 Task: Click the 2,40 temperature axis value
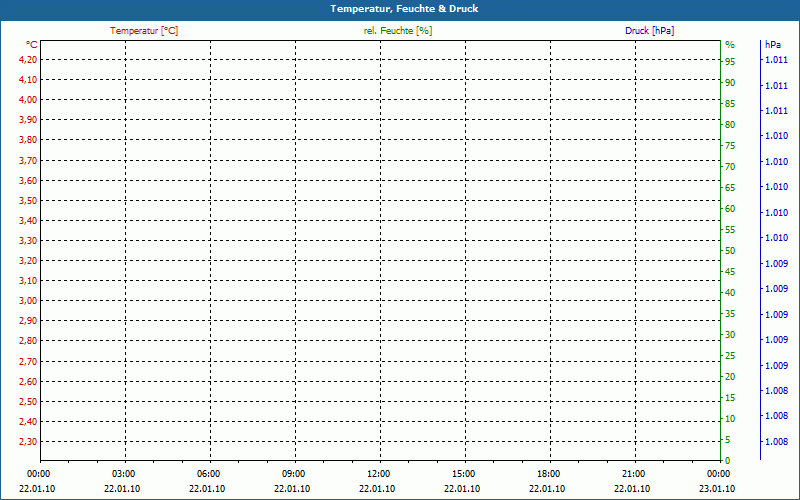click(28, 421)
